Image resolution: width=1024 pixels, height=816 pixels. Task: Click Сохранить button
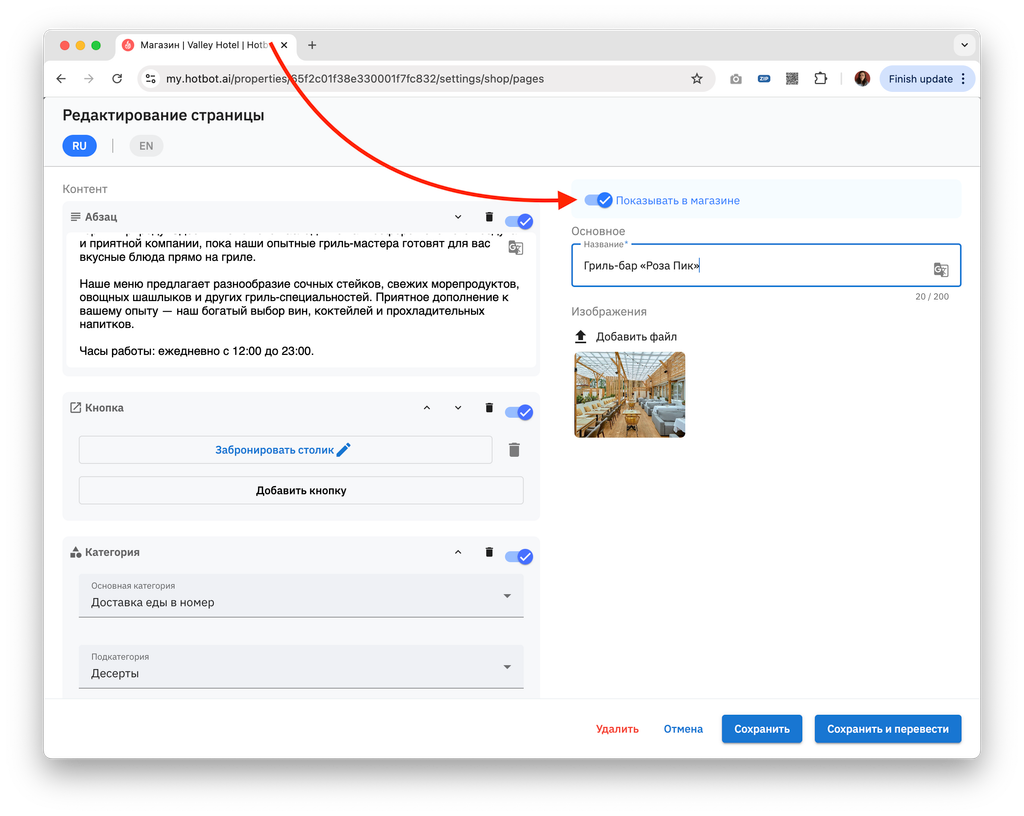[x=761, y=729]
